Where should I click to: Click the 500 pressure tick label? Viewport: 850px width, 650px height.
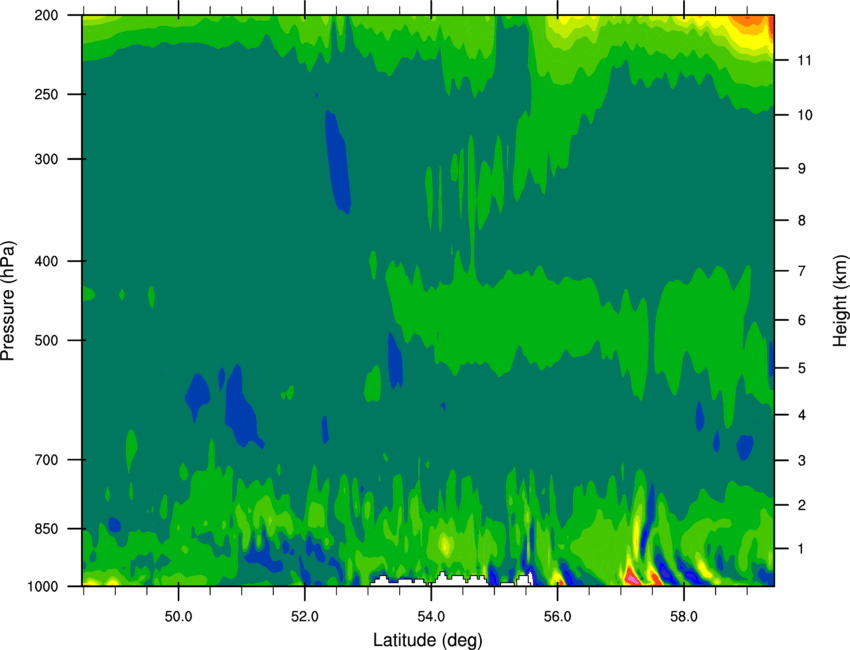(46, 340)
